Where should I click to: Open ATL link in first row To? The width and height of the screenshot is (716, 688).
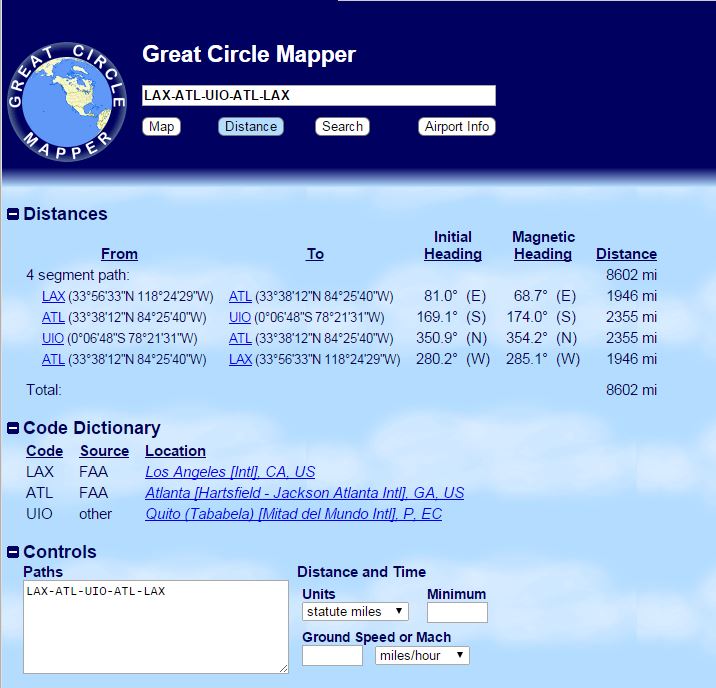240,296
